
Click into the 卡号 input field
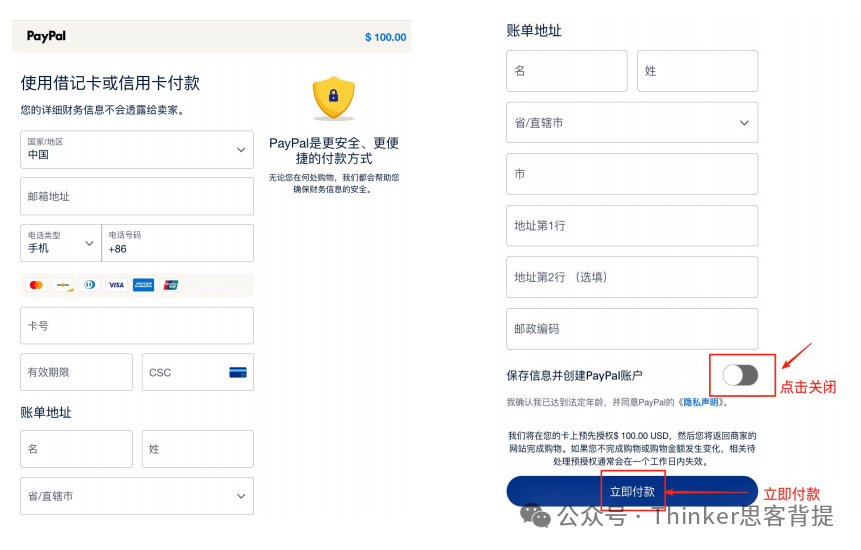pos(136,325)
